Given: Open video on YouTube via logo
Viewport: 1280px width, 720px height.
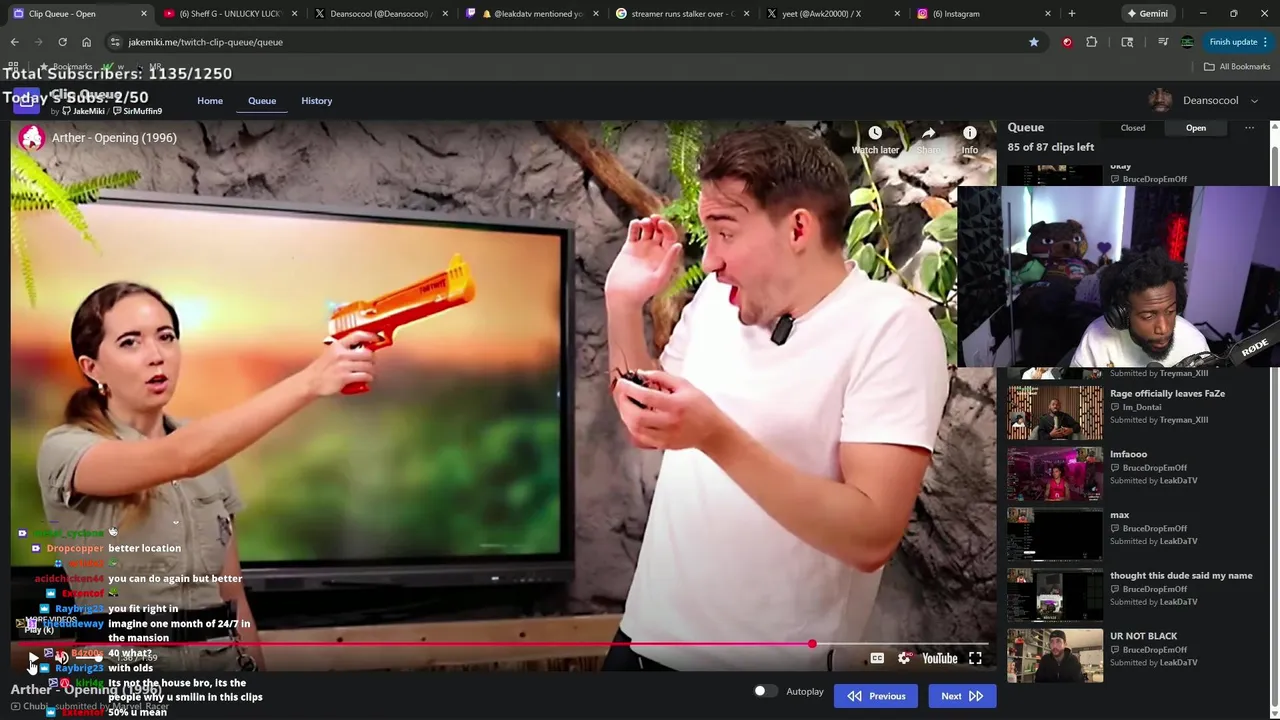Looking at the screenshot, I should click(940, 658).
